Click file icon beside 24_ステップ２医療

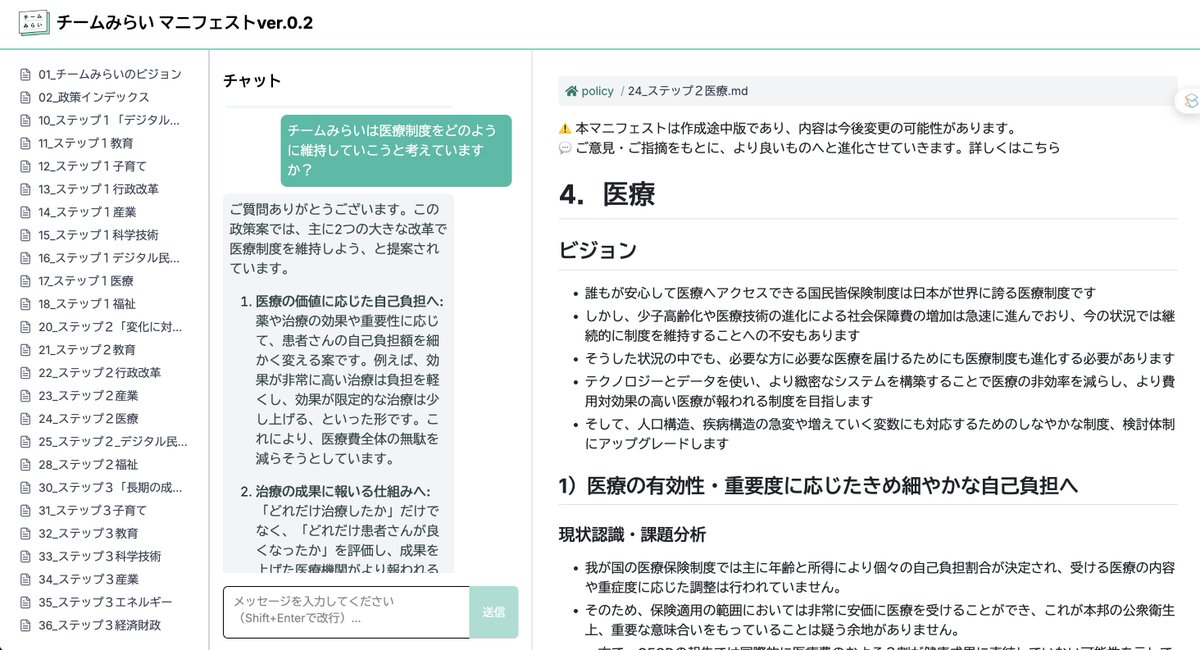click(26, 419)
